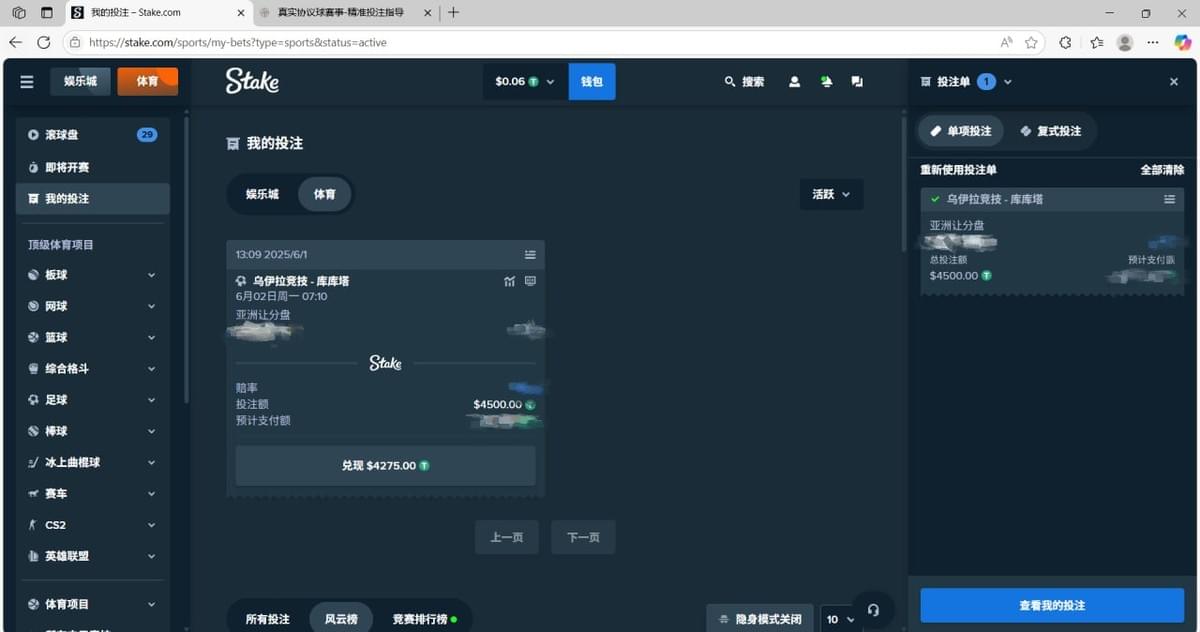Click 下一页 next page button
The height and width of the screenshot is (632, 1200).
[x=584, y=537]
